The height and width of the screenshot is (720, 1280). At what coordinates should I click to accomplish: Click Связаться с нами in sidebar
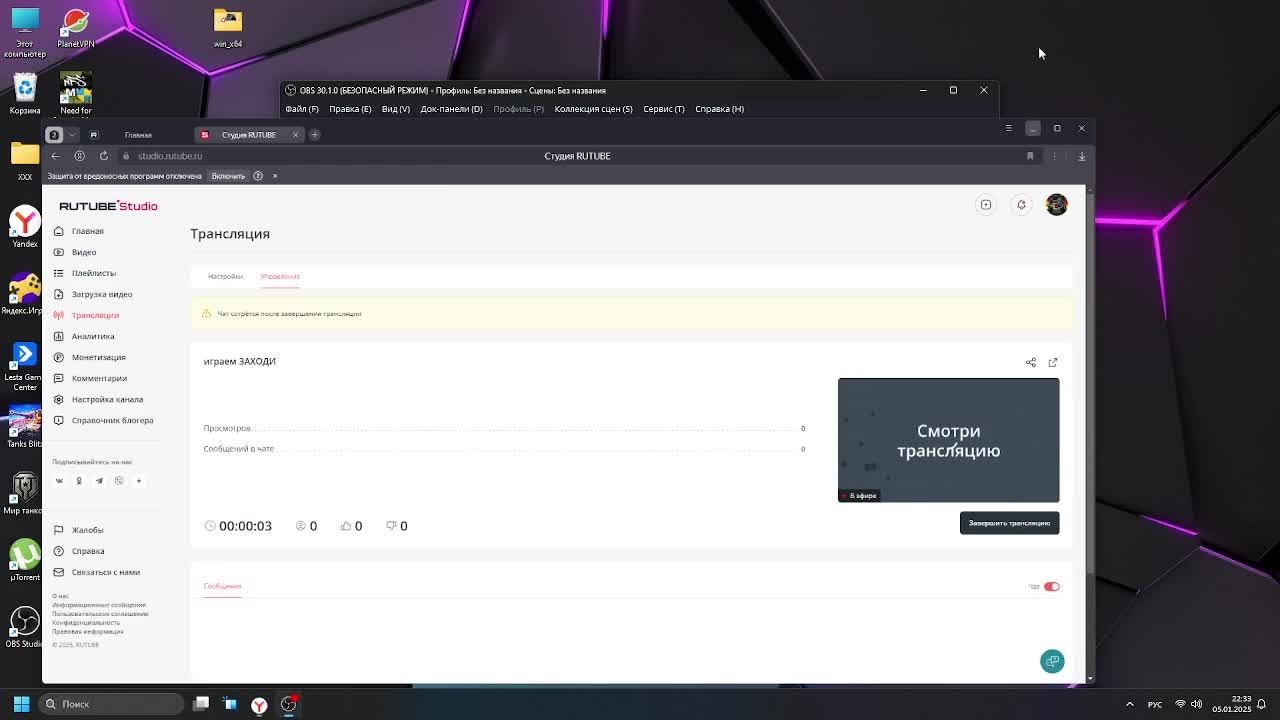click(x=105, y=572)
